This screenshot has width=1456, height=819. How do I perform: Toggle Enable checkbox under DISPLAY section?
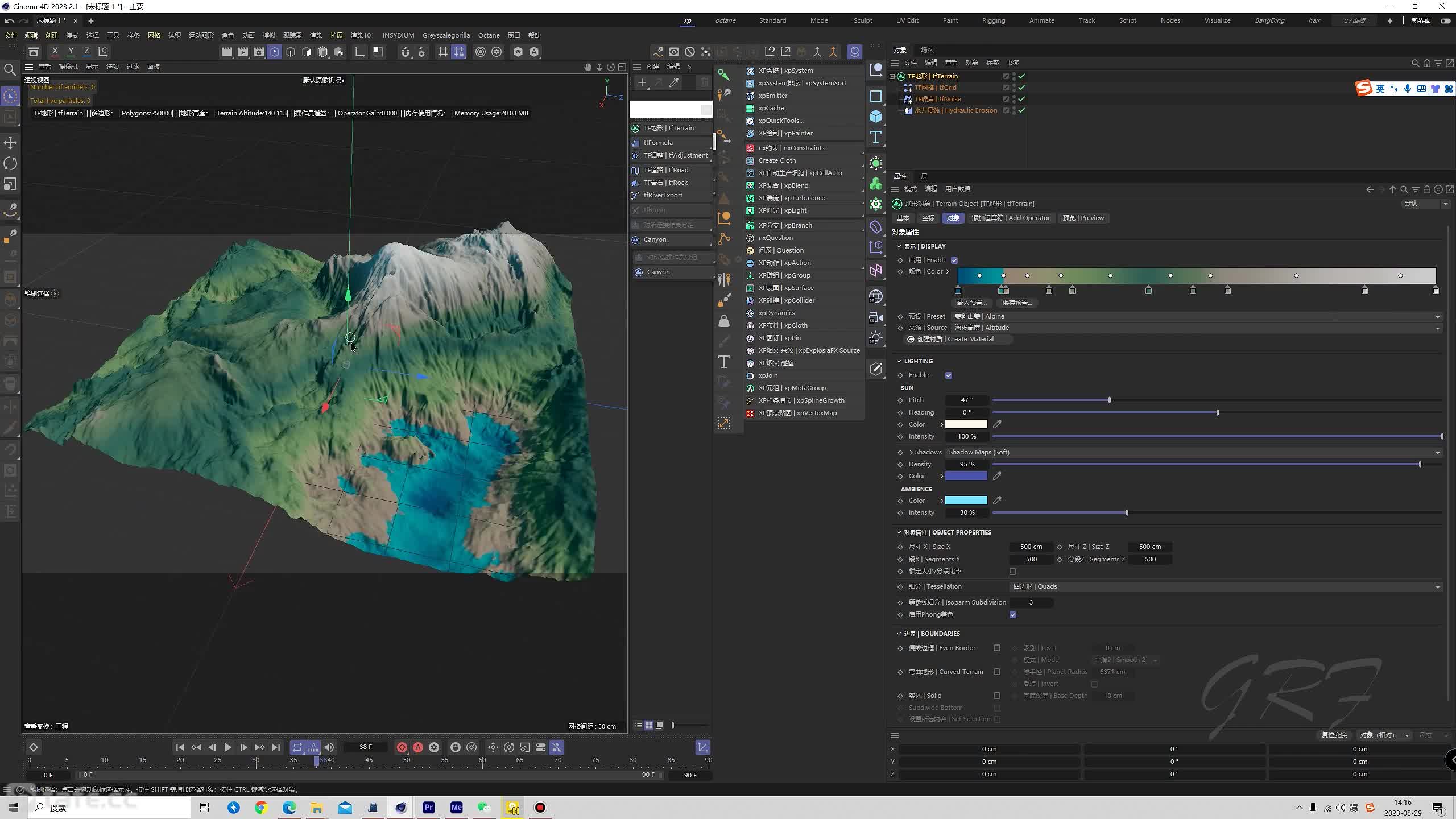(954, 259)
